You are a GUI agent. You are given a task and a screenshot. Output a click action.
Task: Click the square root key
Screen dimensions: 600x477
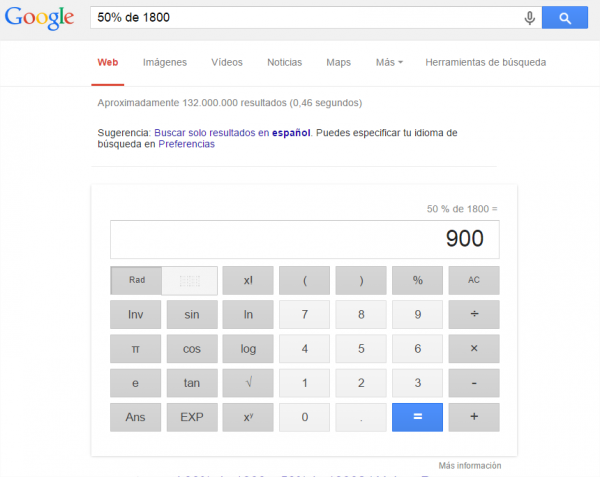pos(248,383)
